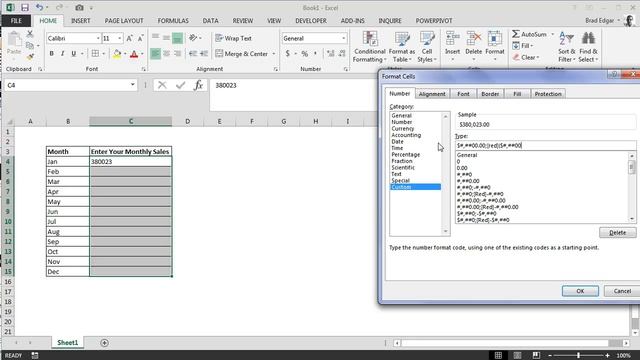Open Sort & Filter menu
Screen dimensions: 640x360
pyautogui.click(x=567, y=47)
